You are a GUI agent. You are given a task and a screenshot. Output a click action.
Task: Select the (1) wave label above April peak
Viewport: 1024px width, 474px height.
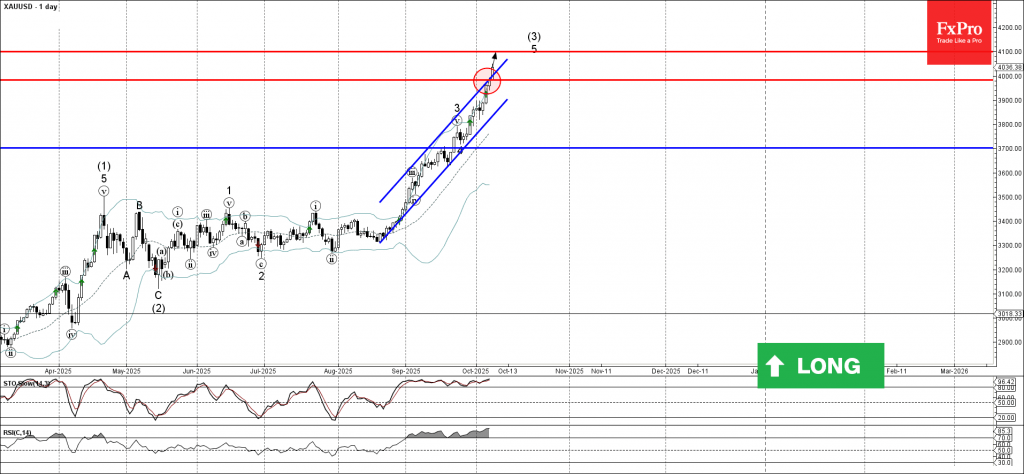[x=104, y=166]
